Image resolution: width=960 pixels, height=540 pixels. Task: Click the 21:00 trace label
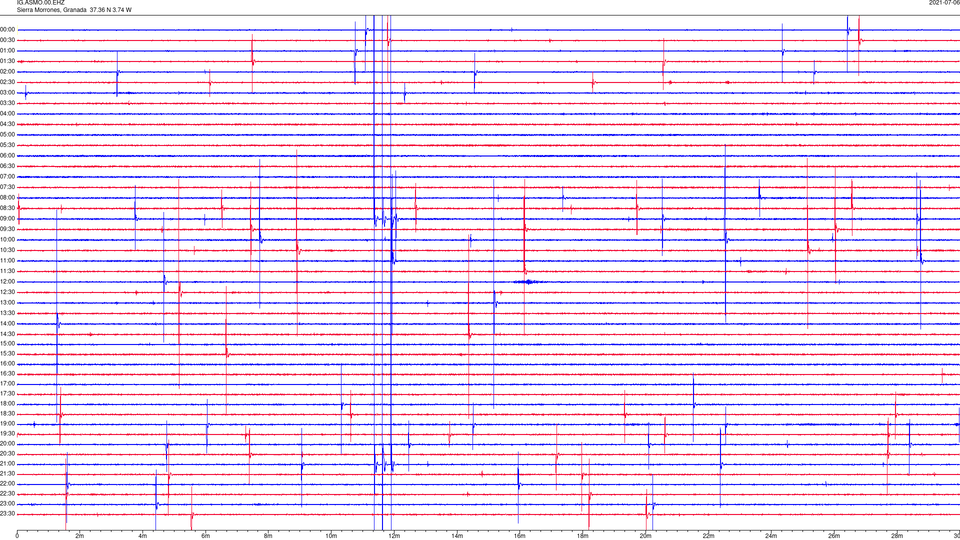[8, 463]
